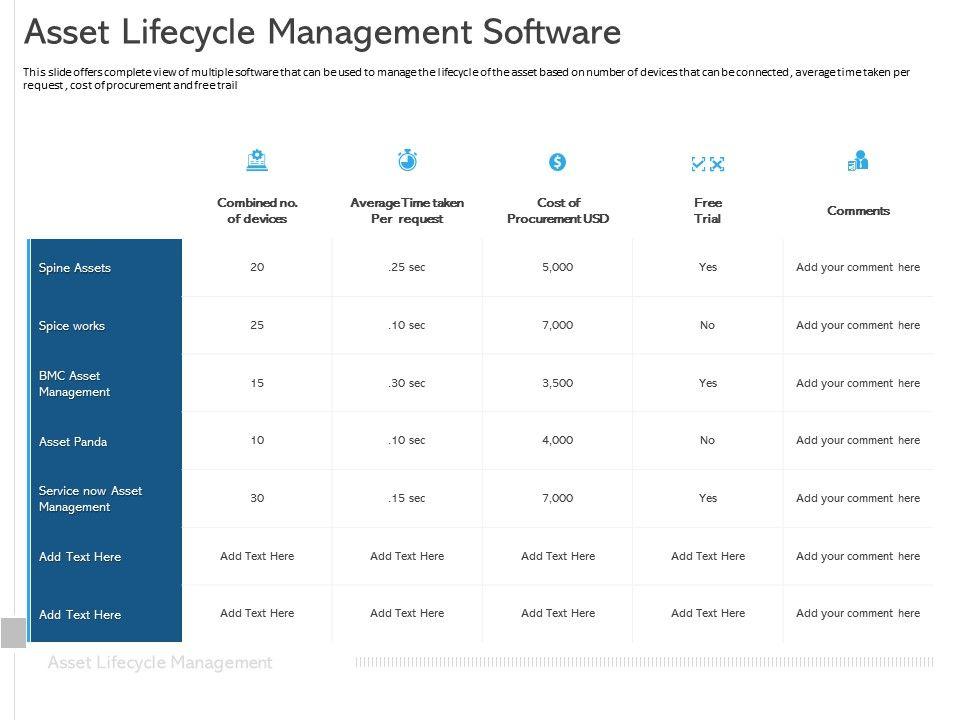The image size is (960, 720).
Task: Click the Service now Asset Management row label
Action: pyautogui.click(x=90, y=499)
